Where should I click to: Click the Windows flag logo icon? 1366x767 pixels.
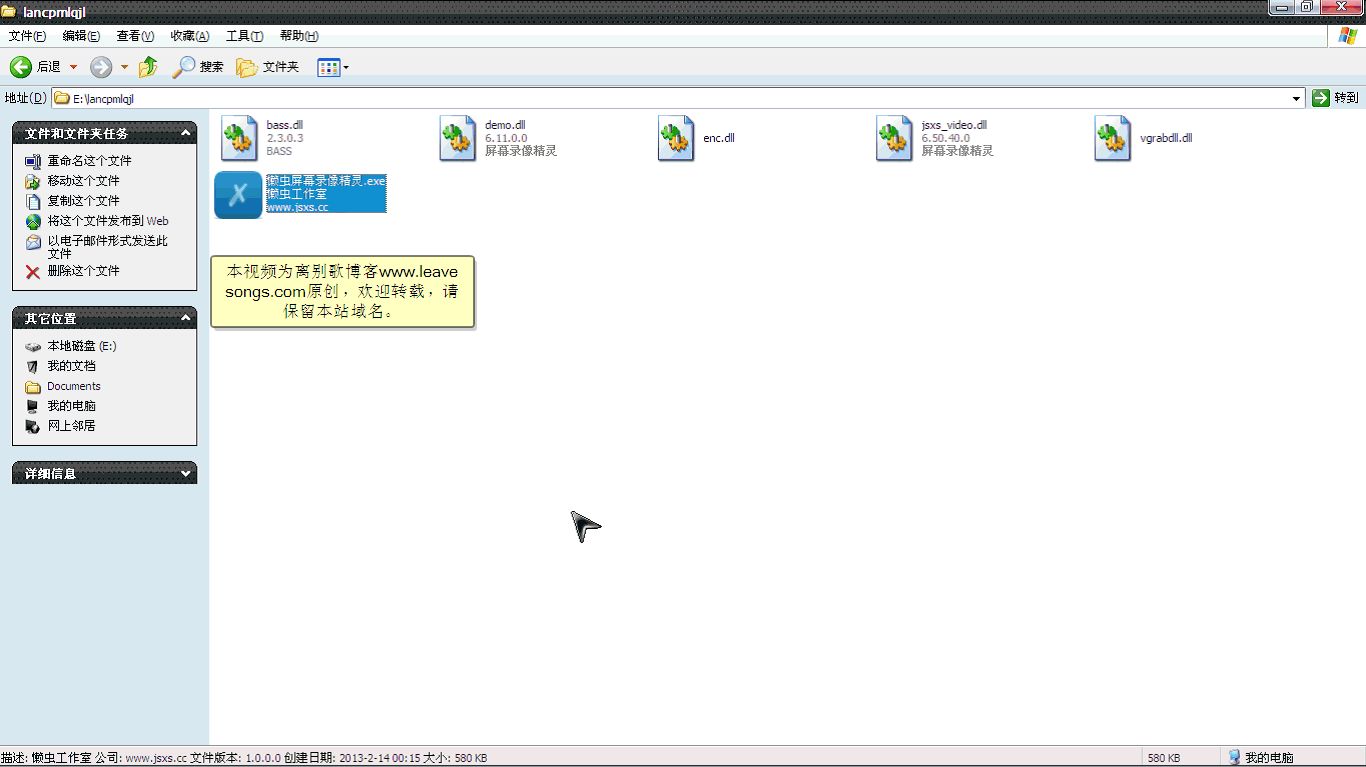click(x=1348, y=36)
